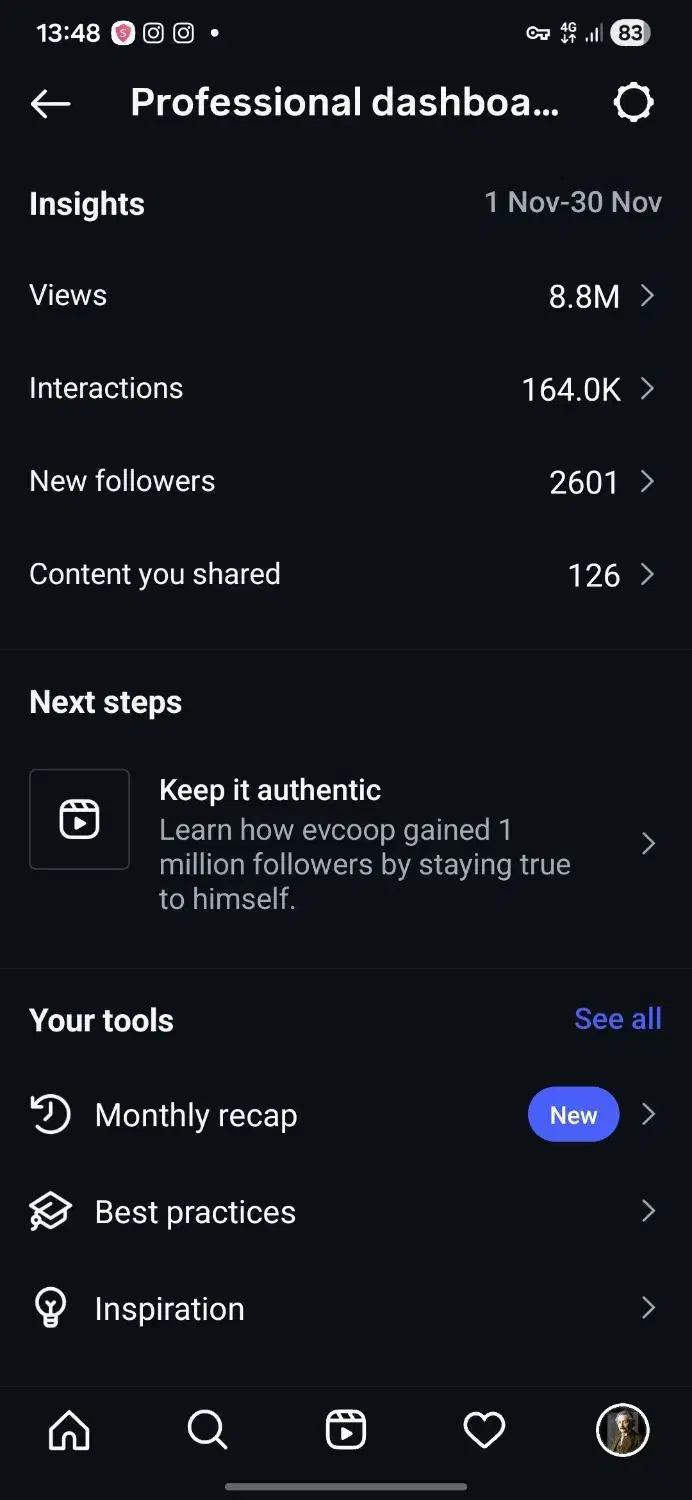692x1500 pixels.
Task: Tap the New badge on Monthly recap
Action: 573,1115
